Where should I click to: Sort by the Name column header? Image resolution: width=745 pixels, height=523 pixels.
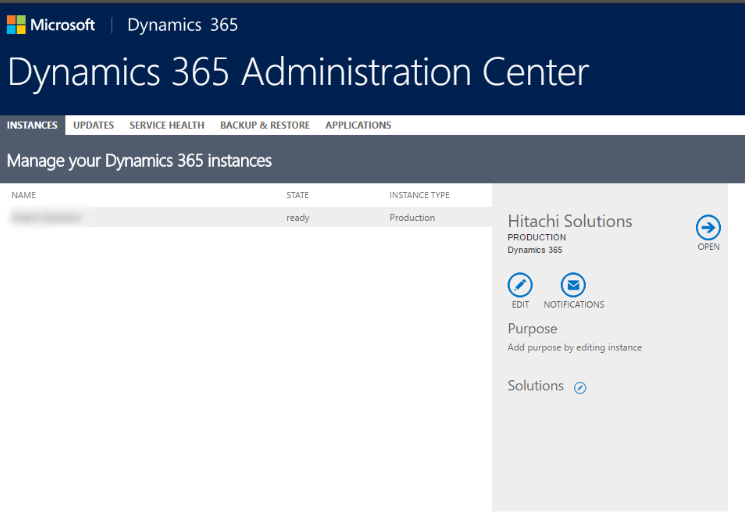(x=24, y=195)
